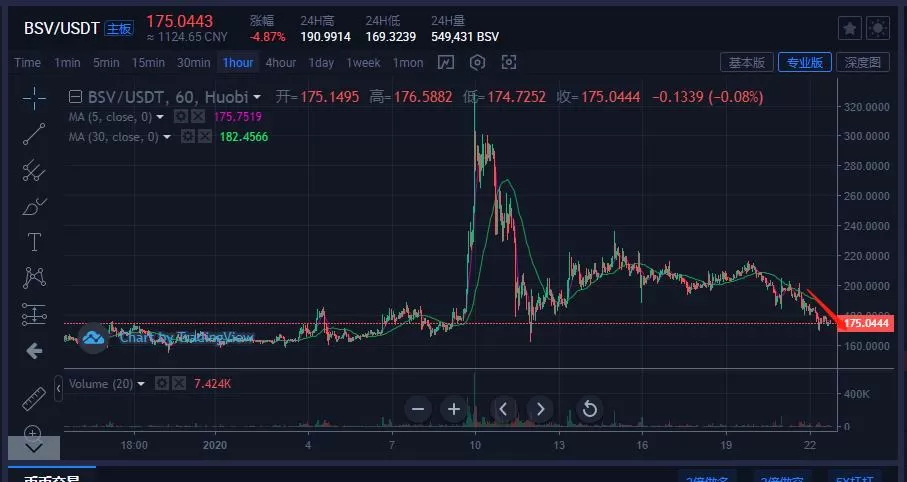Select the crosshair cursor tool
This screenshot has height=482, width=907.
pos(34,98)
